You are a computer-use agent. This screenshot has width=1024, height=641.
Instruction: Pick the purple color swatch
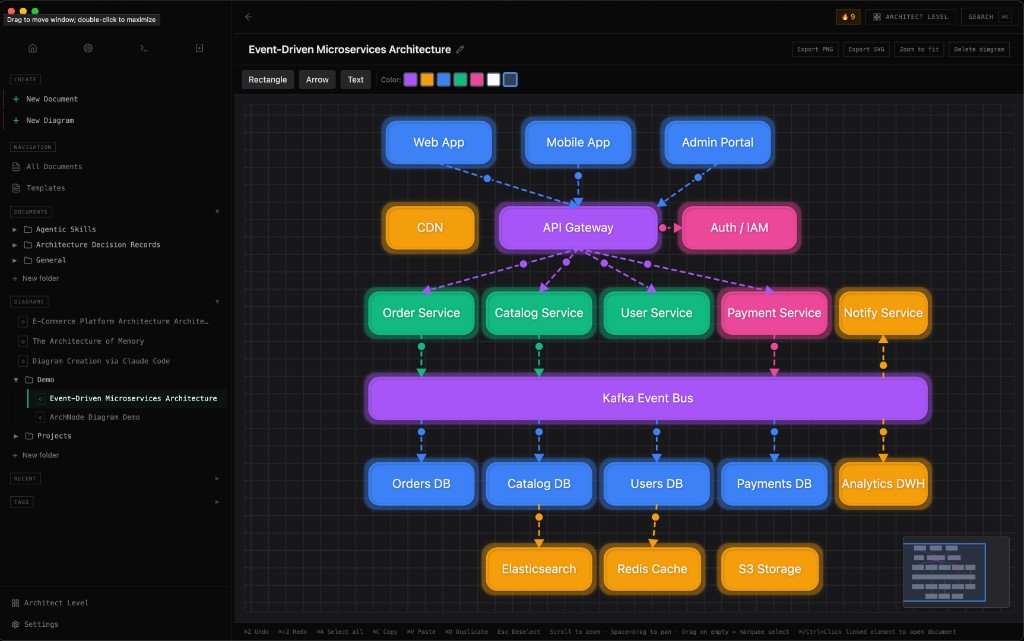coord(410,80)
